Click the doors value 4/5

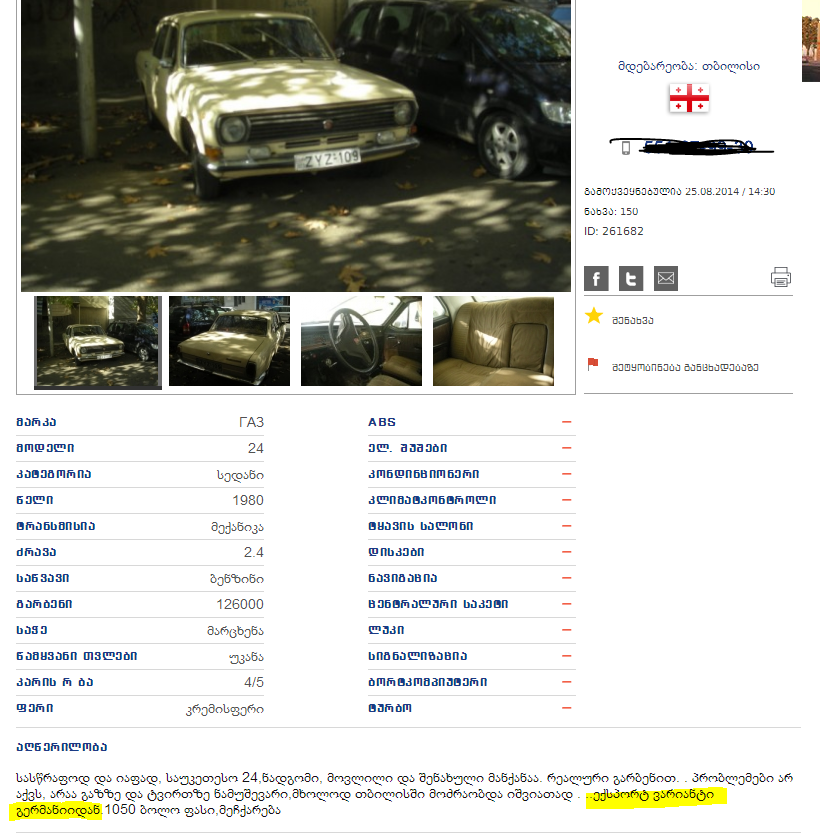point(254,683)
